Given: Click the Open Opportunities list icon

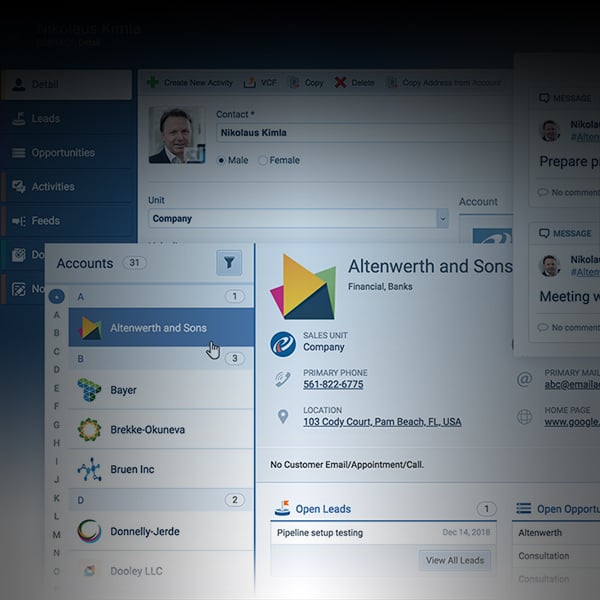Looking at the screenshot, I should tap(523, 508).
